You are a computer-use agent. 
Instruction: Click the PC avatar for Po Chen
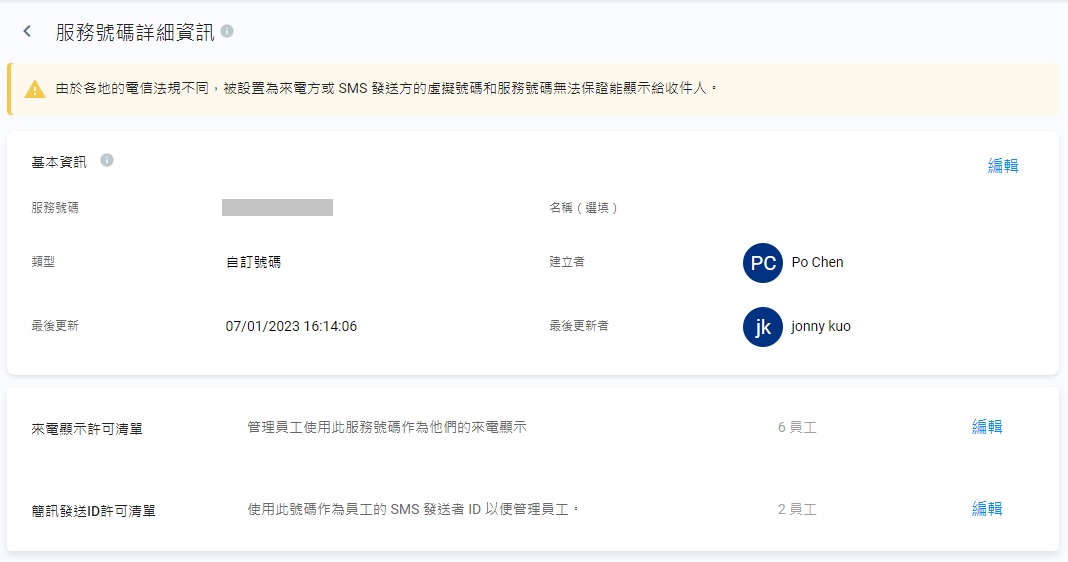pyautogui.click(x=762, y=263)
